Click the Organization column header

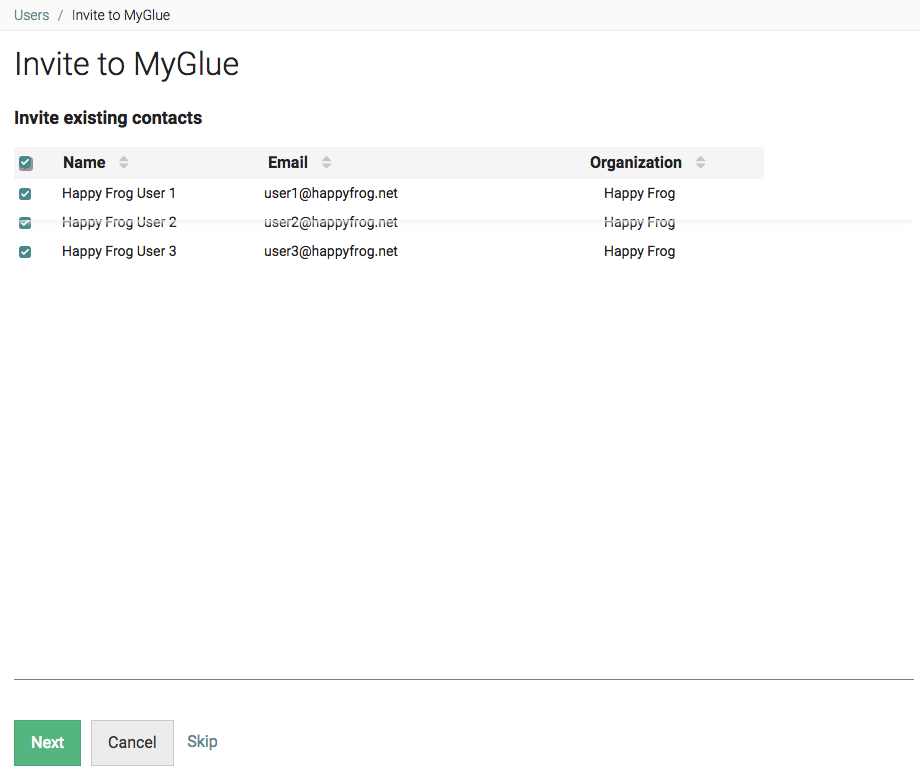point(635,163)
